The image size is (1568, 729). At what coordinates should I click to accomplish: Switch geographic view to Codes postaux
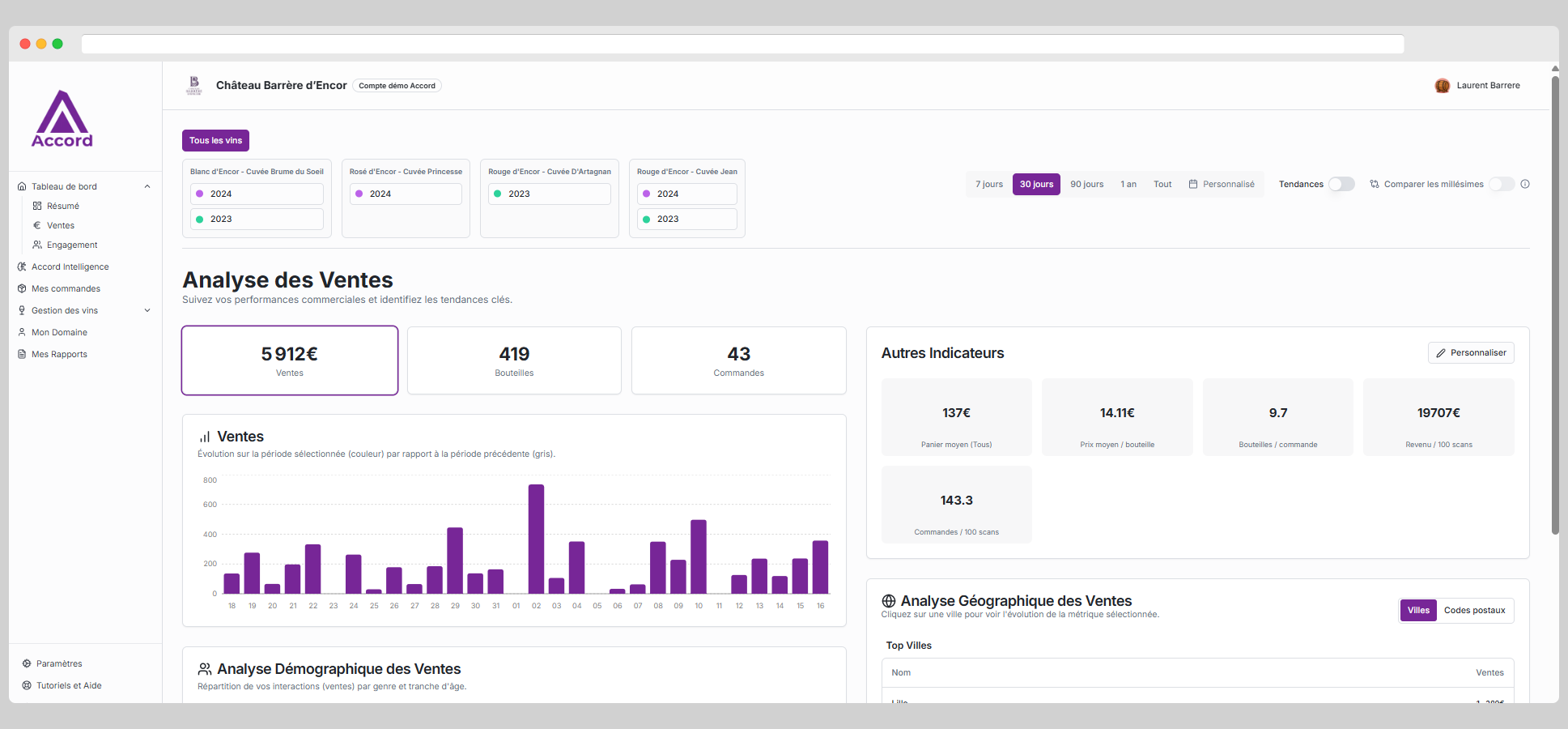point(1474,610)
